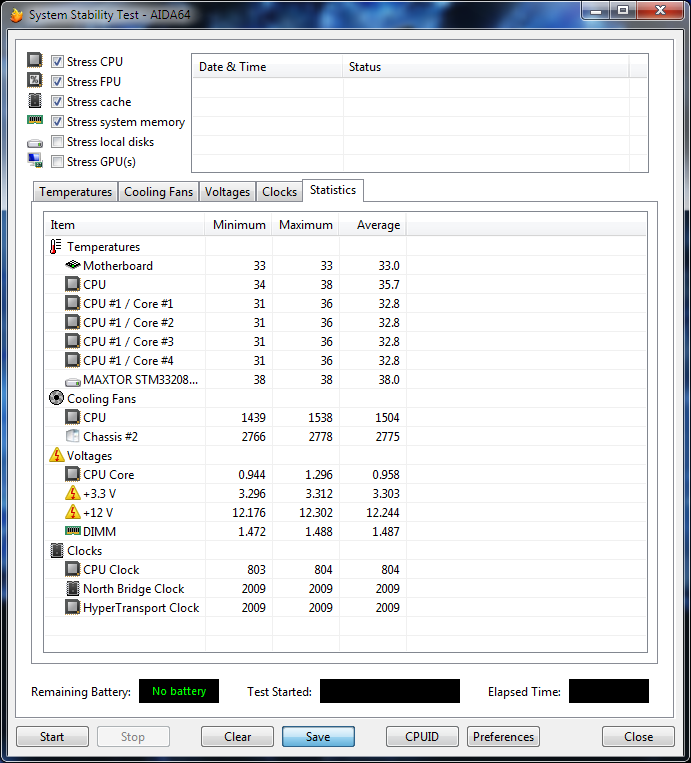Click the thermometer icon beside Temperatures

pyautogui.click(x=56, y=247)
